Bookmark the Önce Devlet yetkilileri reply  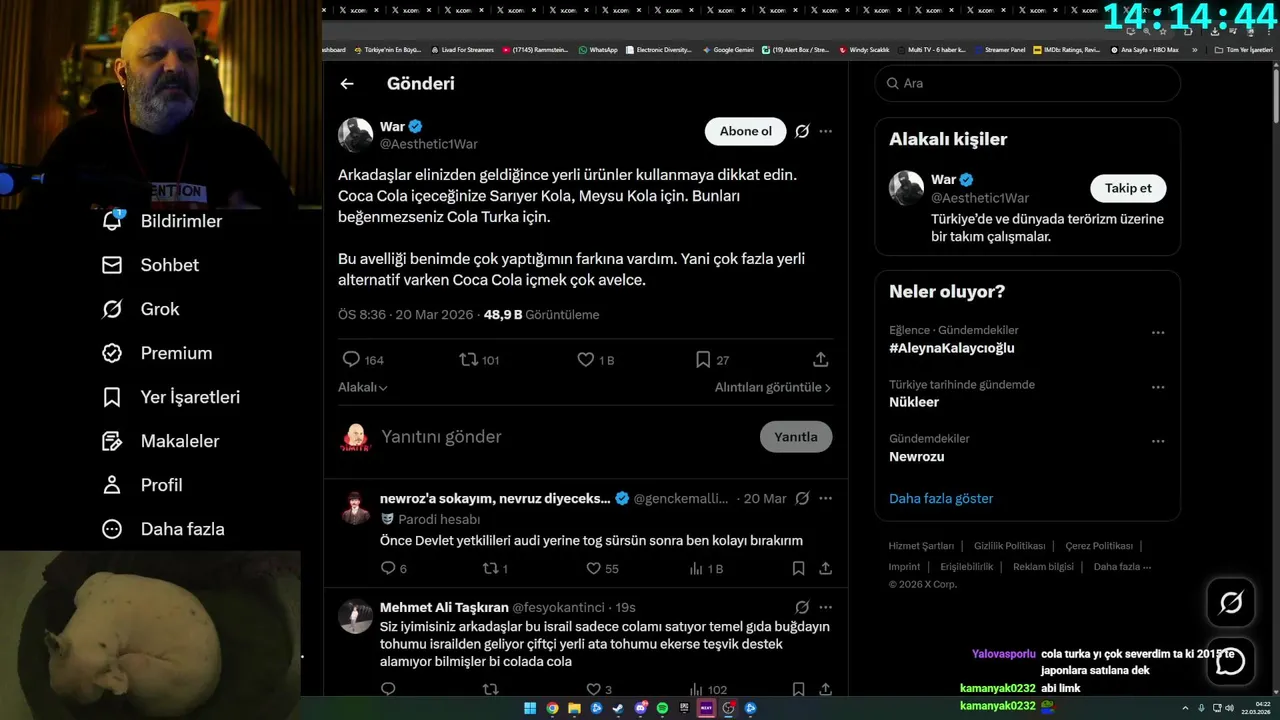(798, 568)
